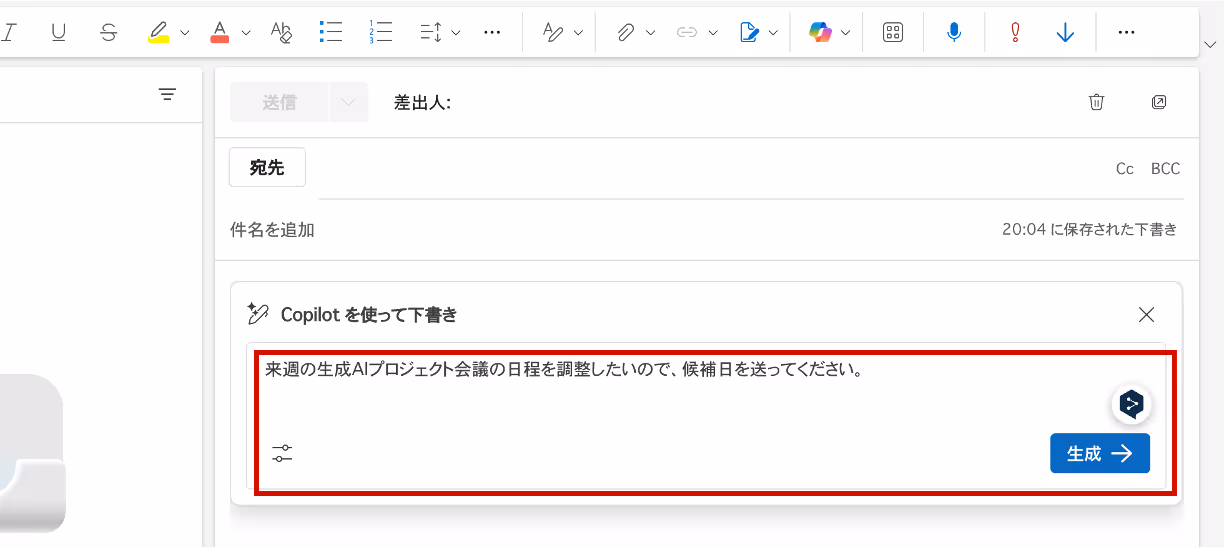Toggle italic formatting
The height and width of the screenshot is (548, 1224).
pyautogui.click(x=9, y=32)
